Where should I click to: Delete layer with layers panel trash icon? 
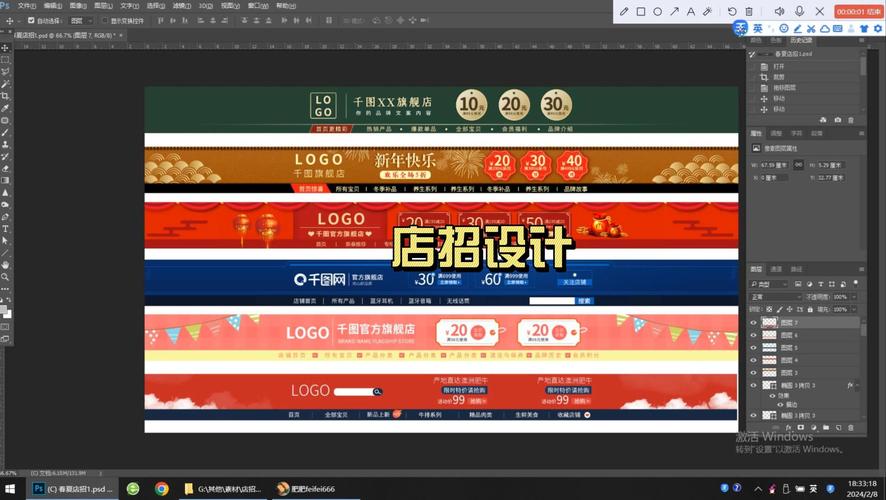[851, 428]
